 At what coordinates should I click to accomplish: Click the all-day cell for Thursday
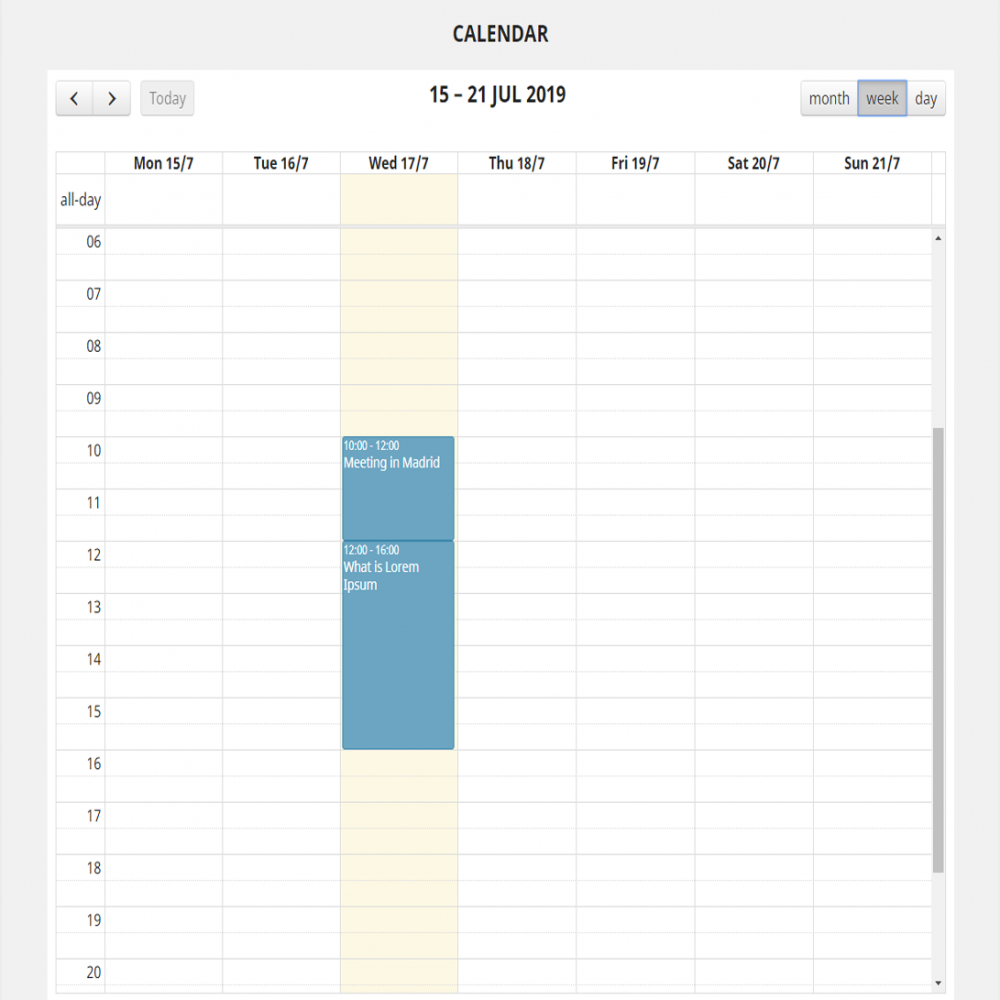[x=517, y=200]
